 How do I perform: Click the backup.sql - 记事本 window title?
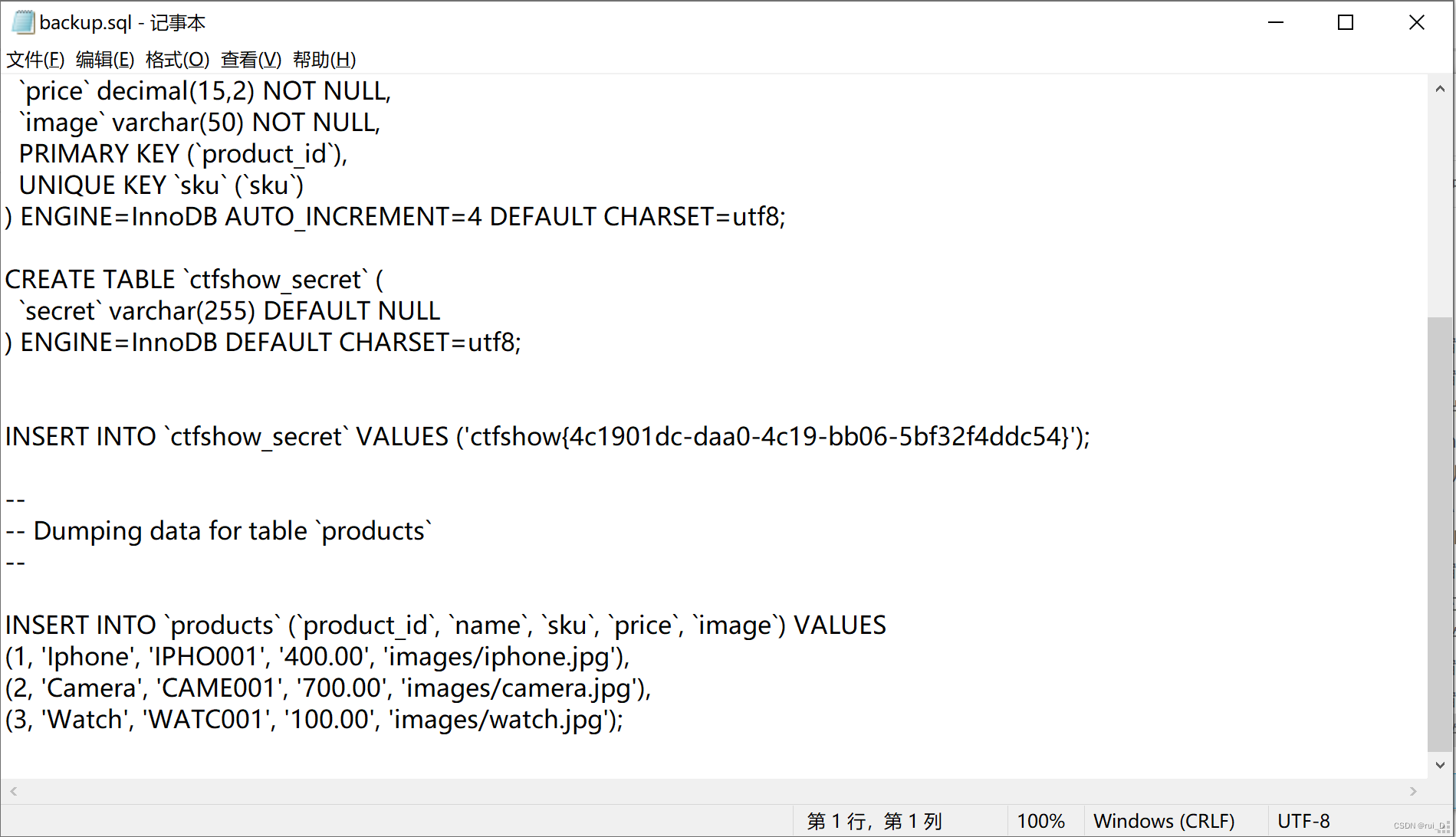click(x=123, y=23)
